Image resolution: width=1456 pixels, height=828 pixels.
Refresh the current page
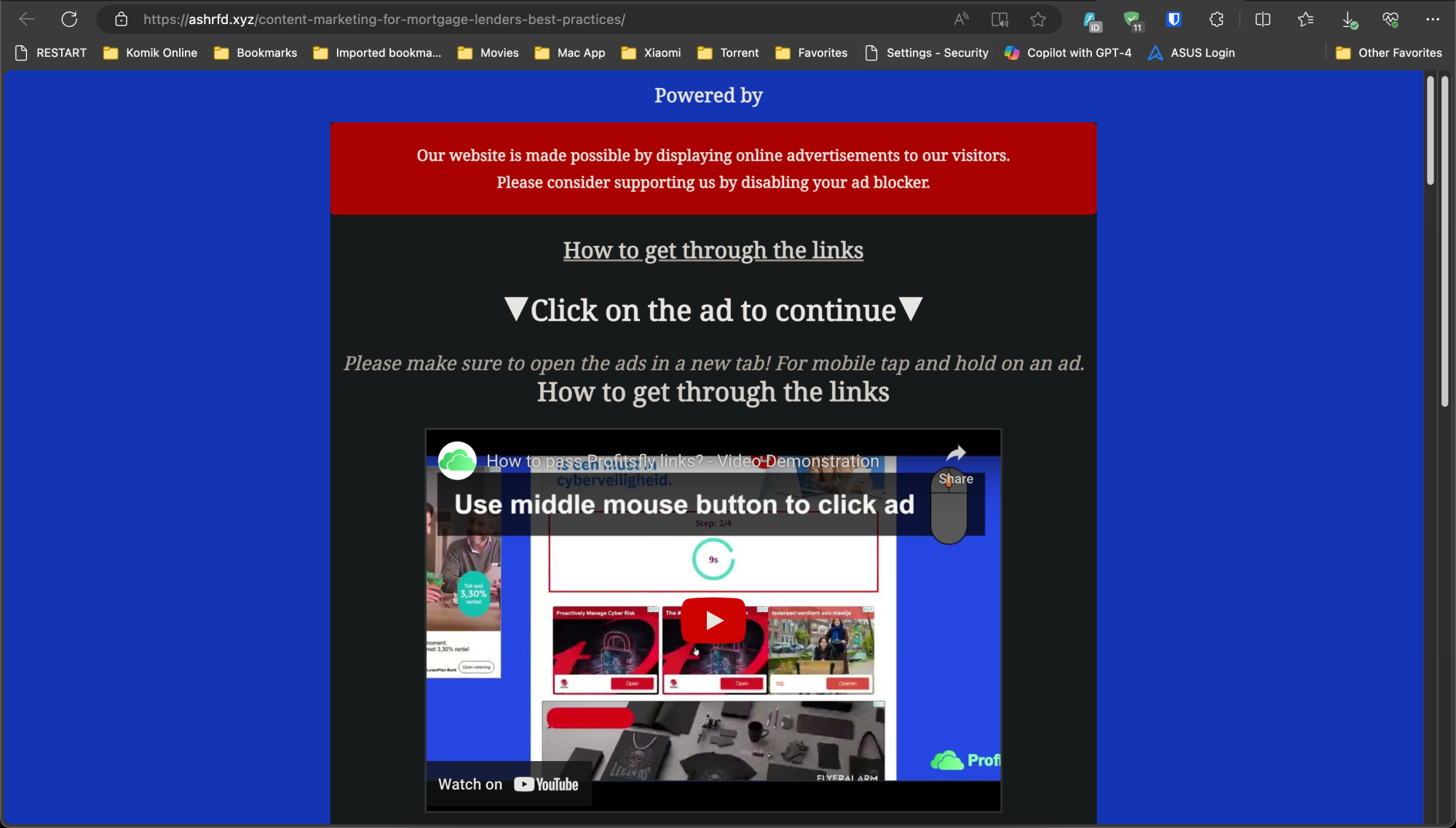tap(69, 20)
